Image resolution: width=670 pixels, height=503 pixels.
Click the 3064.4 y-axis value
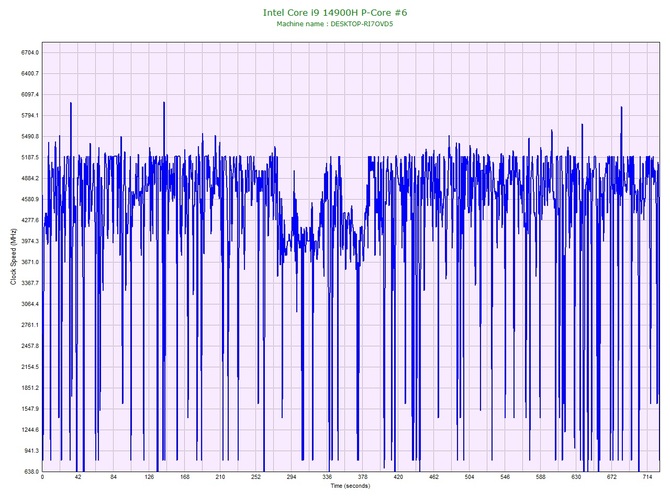tap(30, 304)
